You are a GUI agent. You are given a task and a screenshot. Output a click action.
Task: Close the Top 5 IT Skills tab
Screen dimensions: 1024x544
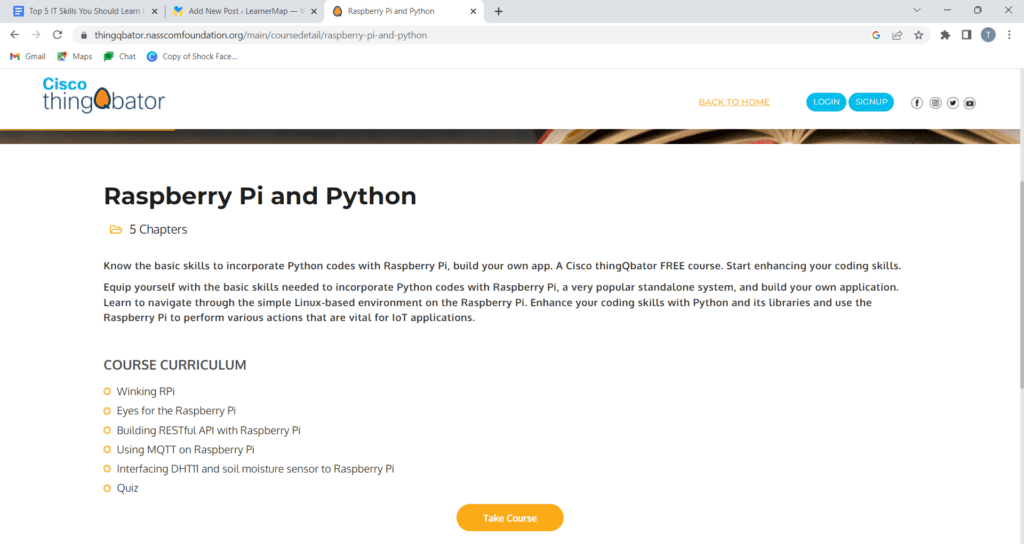click(x=155, y=11)
